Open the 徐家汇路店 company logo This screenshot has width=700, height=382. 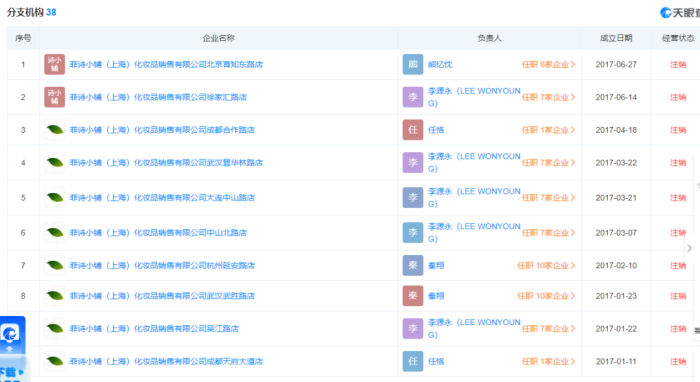pos(54,97)
